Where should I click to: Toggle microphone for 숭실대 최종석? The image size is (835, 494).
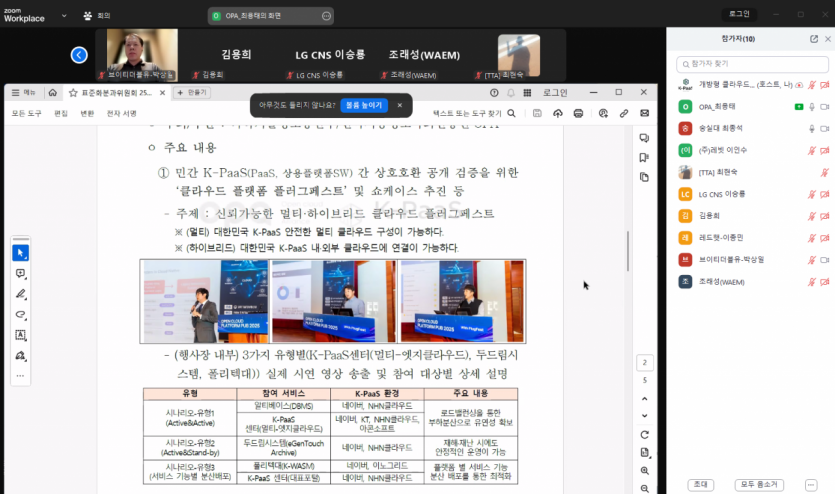tap(812, 128)
